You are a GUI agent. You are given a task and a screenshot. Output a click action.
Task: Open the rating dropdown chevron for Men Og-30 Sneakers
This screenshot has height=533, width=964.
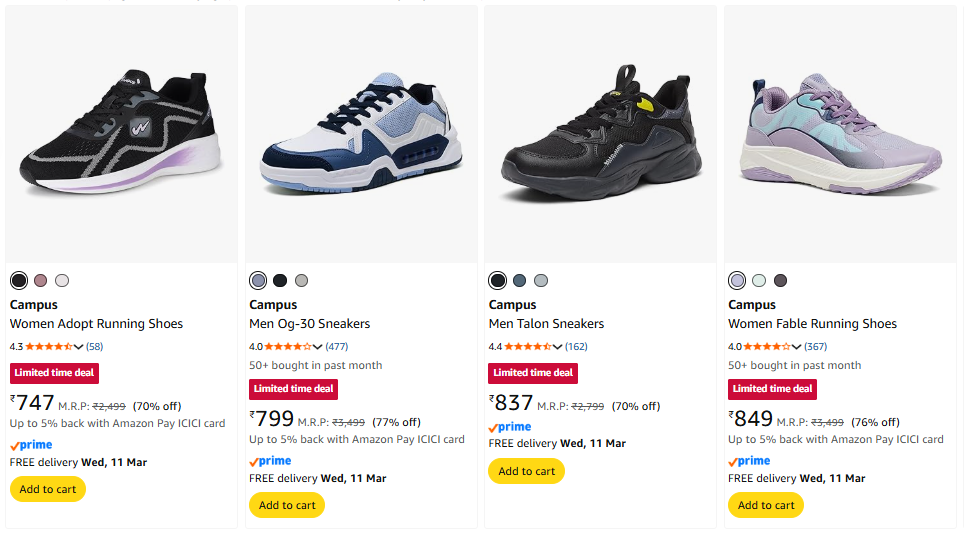(x=318, y=347)
